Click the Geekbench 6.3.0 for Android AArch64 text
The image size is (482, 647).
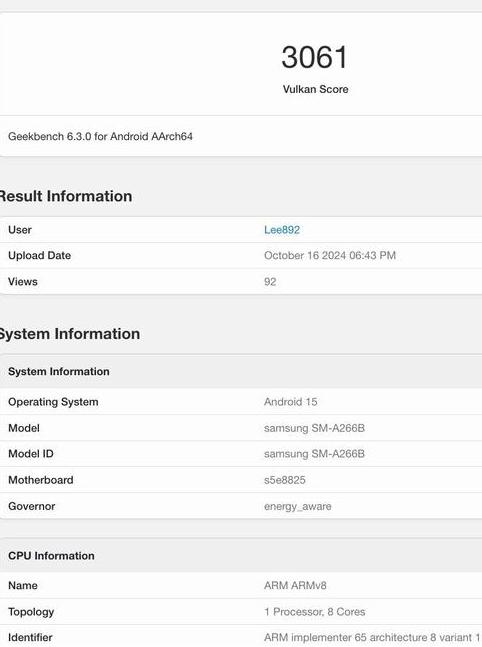pos(100,137)
